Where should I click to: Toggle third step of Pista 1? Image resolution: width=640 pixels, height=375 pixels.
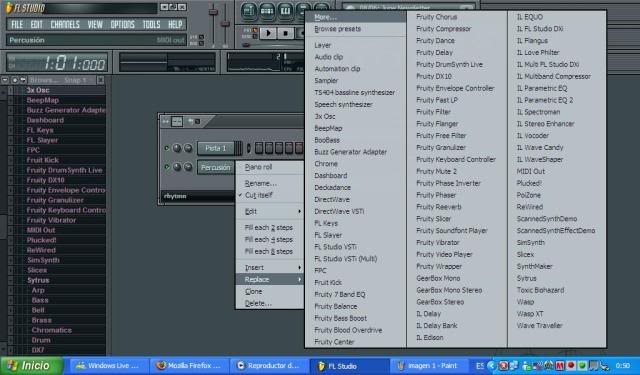279,148
